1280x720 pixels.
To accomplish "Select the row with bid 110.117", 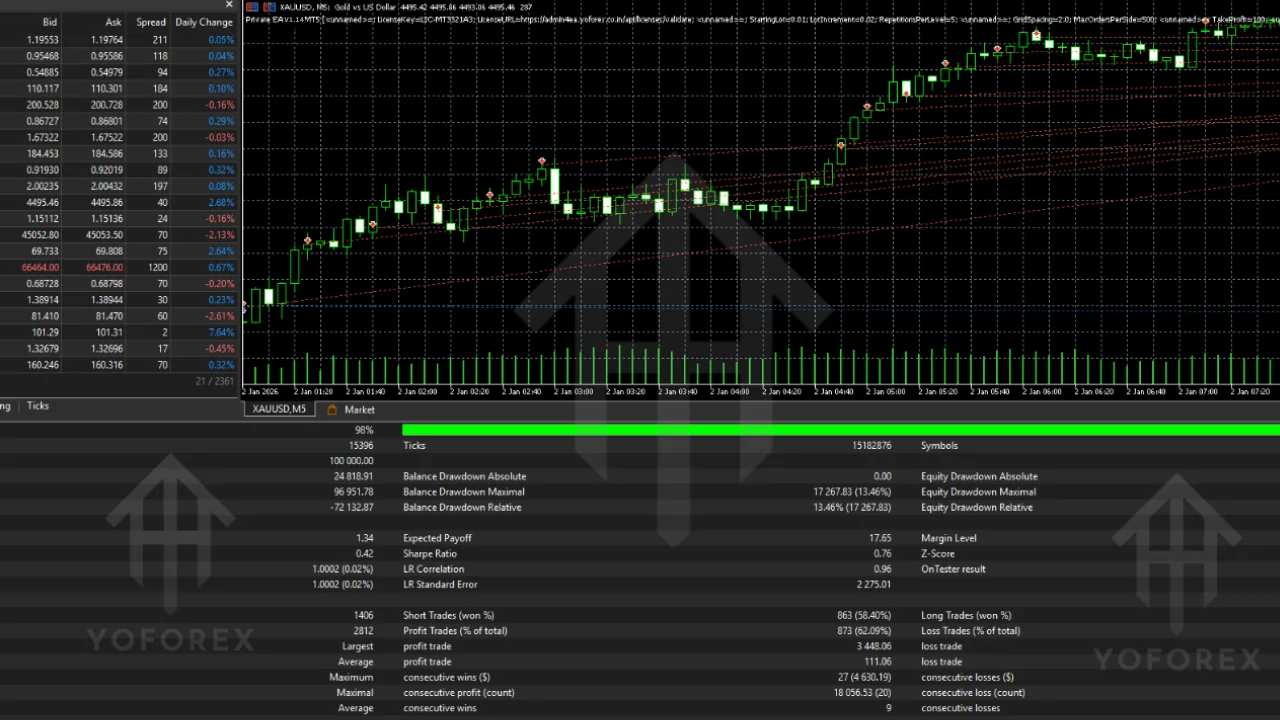I will 120,89.
